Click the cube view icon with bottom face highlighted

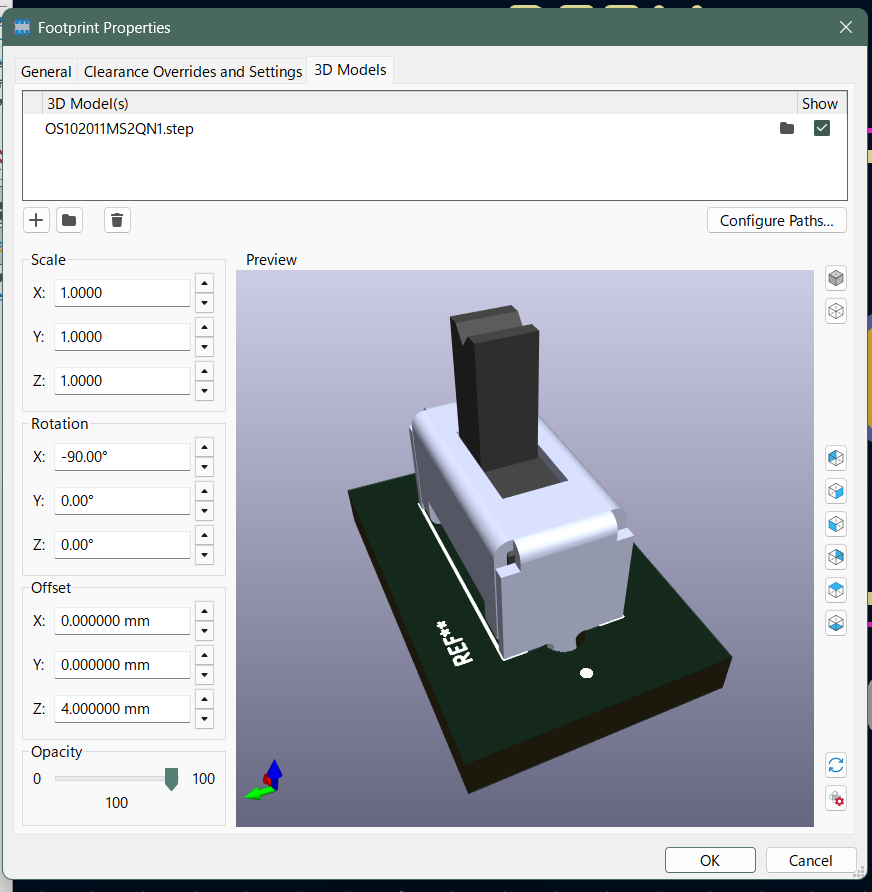click(836, 623)
